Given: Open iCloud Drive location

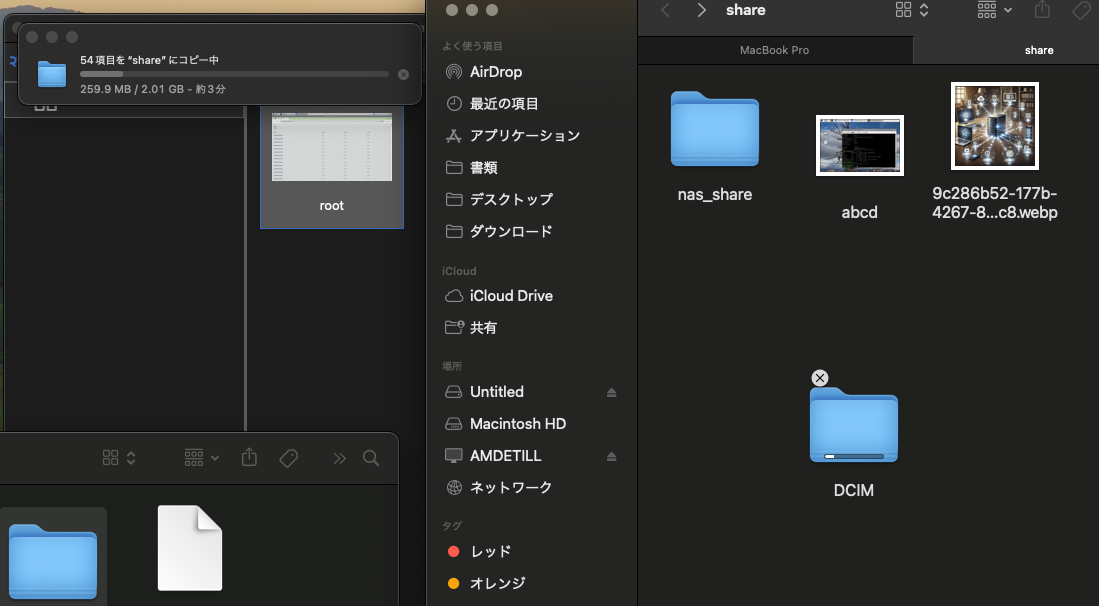Looking at the screenshot, I should [510, 296].
